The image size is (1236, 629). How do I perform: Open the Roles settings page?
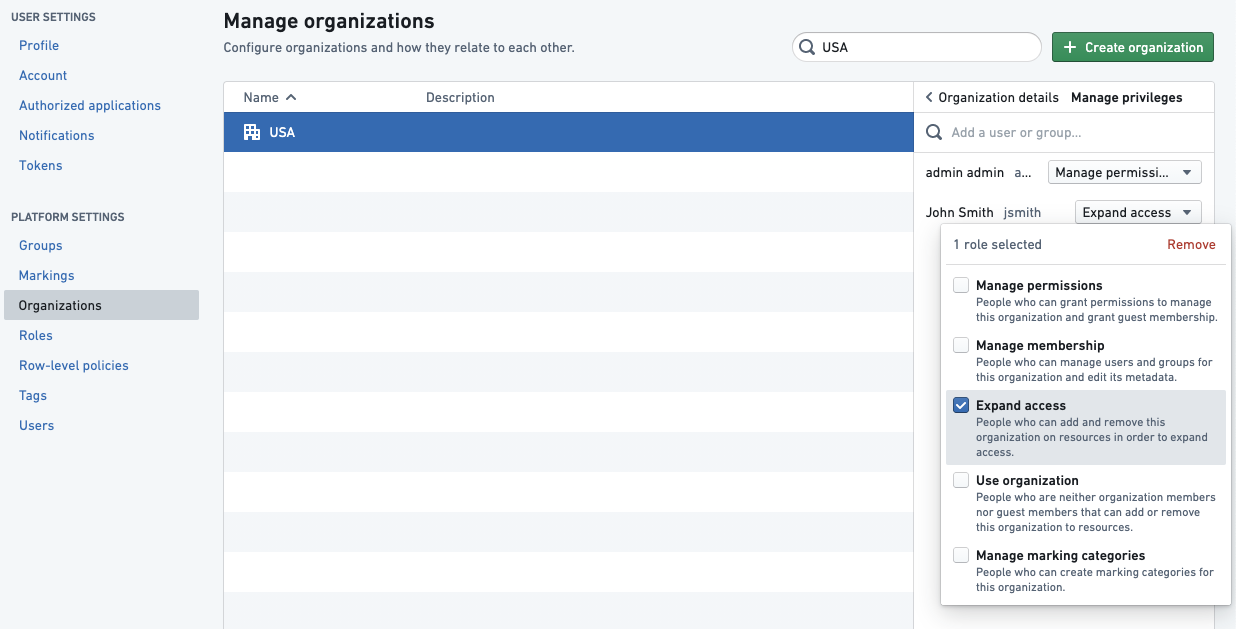36,335
